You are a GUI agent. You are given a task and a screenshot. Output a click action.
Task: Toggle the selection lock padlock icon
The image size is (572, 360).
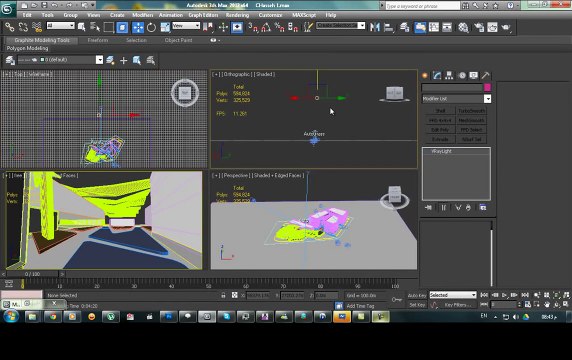223,295
